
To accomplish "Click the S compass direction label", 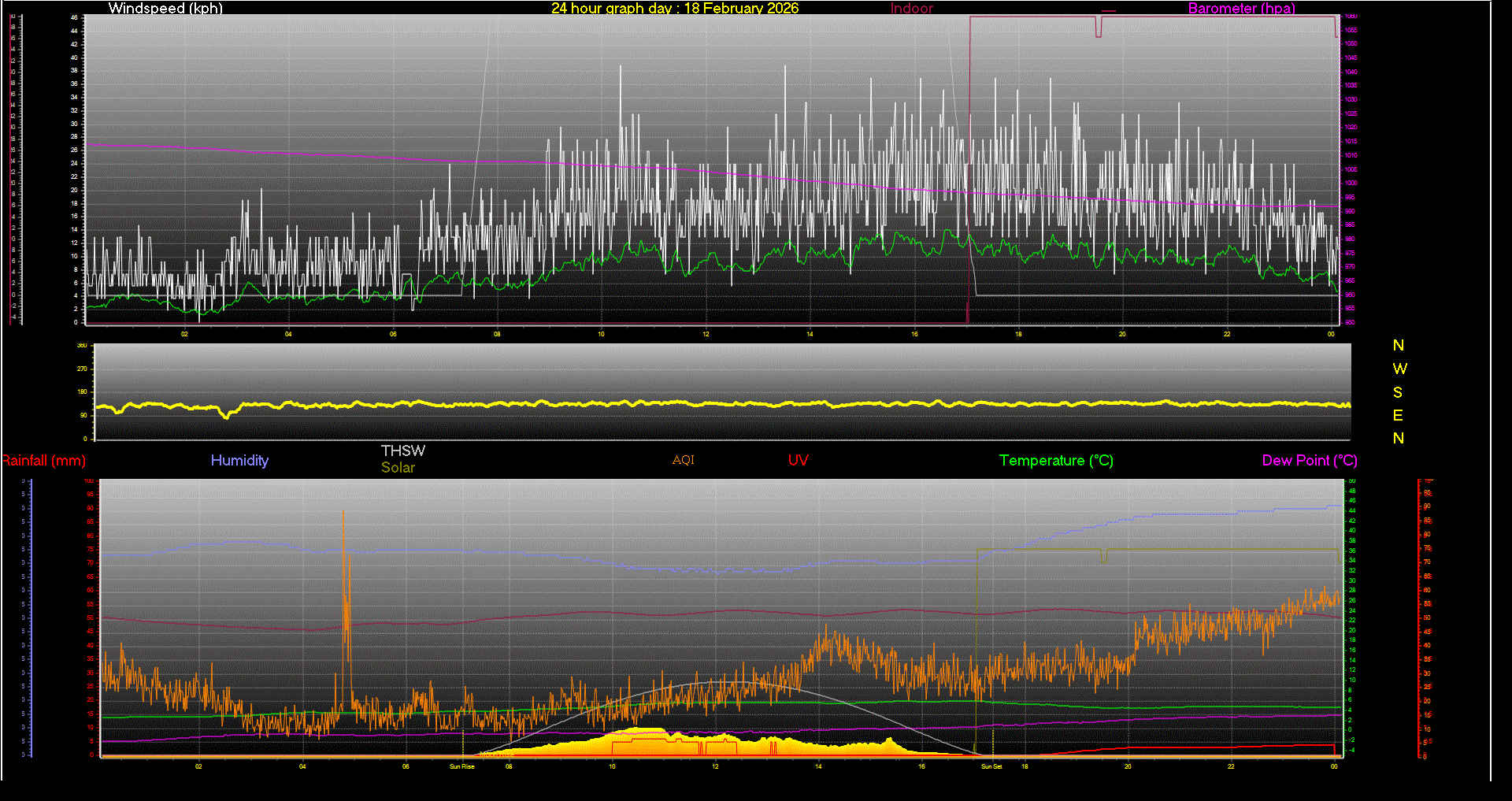I will (1398, 392).
